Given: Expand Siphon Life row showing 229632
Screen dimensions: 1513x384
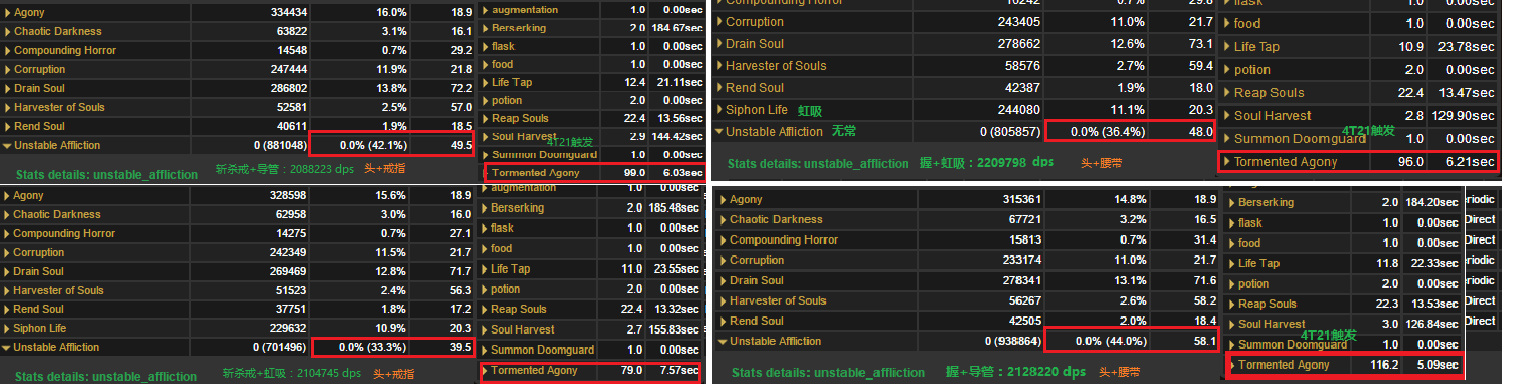Looking at the screenshot, I should (x=7, y=328).
